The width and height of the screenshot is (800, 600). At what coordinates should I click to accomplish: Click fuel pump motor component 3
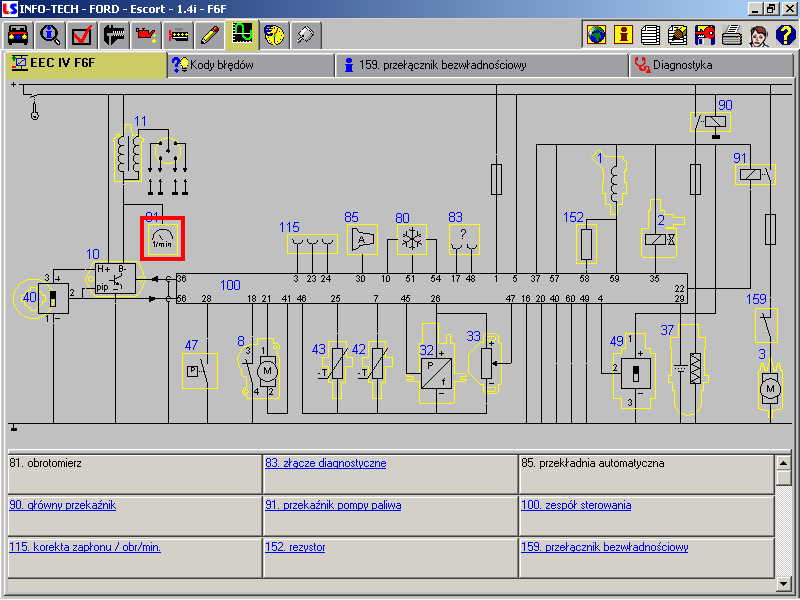pyautogui.click(x=770, y=389)
